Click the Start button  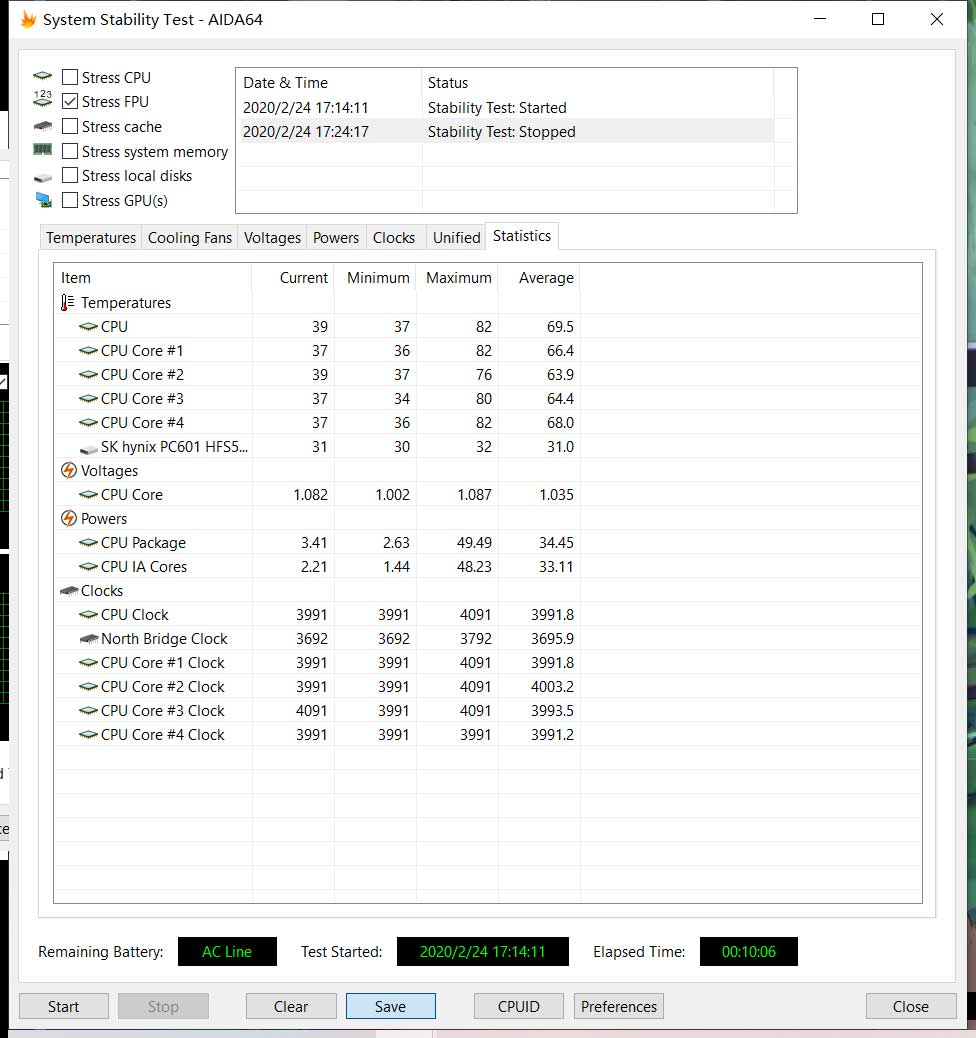[64, 1006]
